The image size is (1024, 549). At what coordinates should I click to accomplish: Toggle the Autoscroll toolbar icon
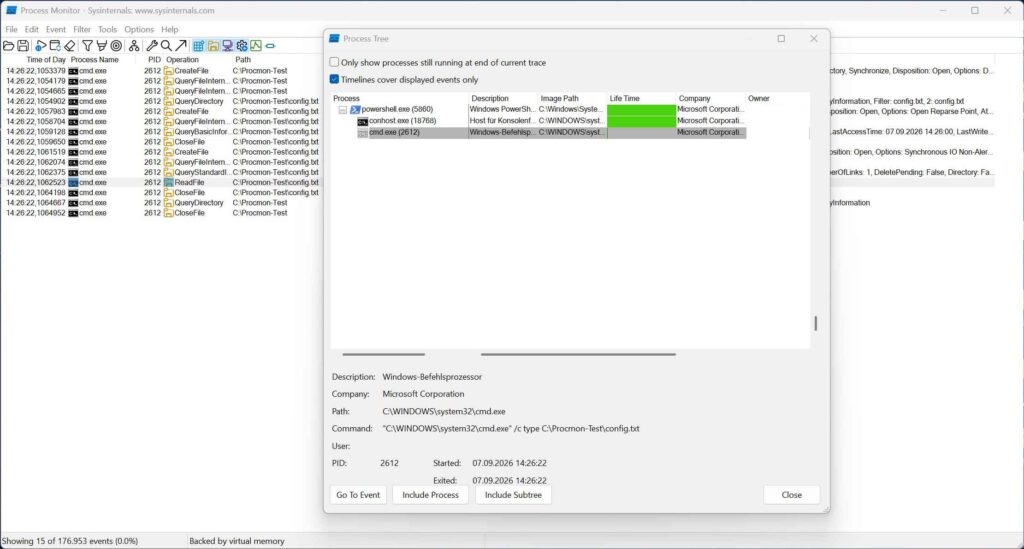coord(55,46)
